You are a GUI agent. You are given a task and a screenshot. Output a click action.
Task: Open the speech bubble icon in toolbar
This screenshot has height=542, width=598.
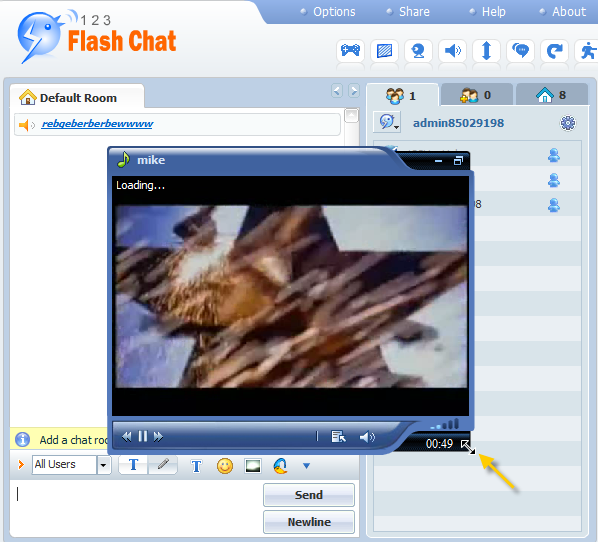pos(520,50)
